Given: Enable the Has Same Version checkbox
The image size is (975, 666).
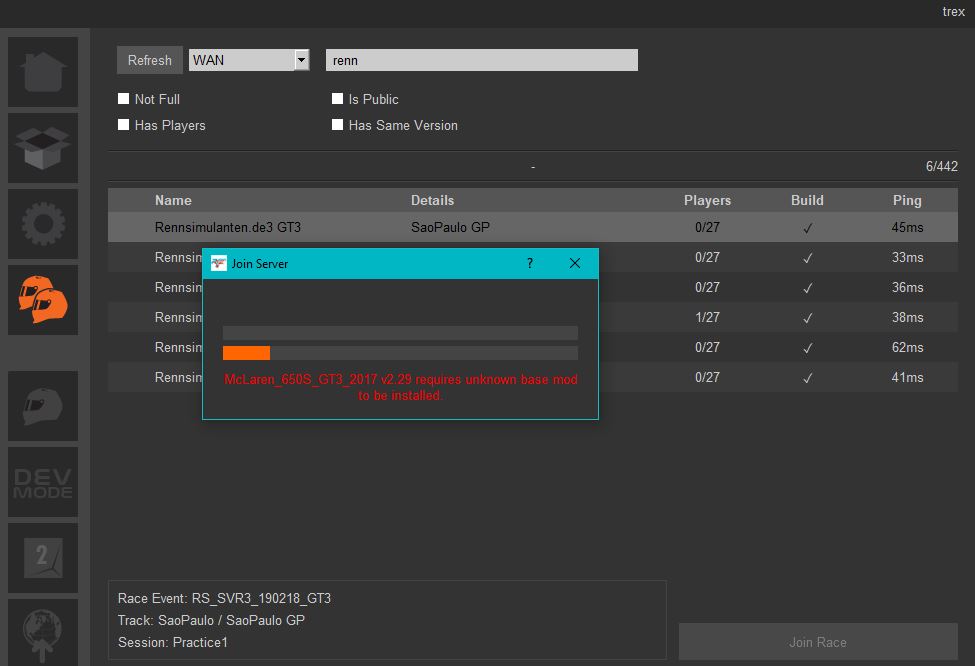Looking at the screenshot, I should coord(338,125).
